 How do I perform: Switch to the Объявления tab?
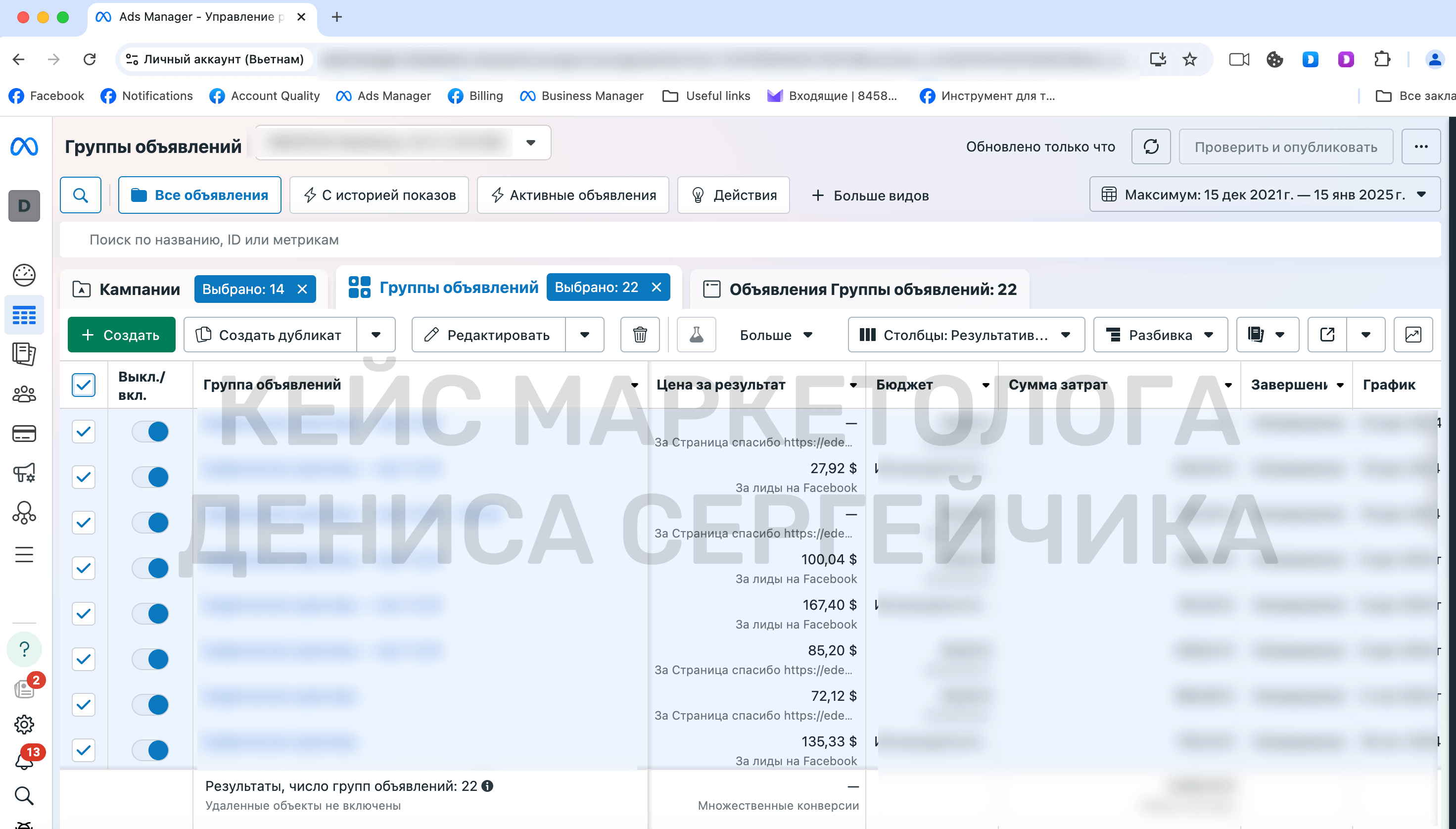point(860,289)
